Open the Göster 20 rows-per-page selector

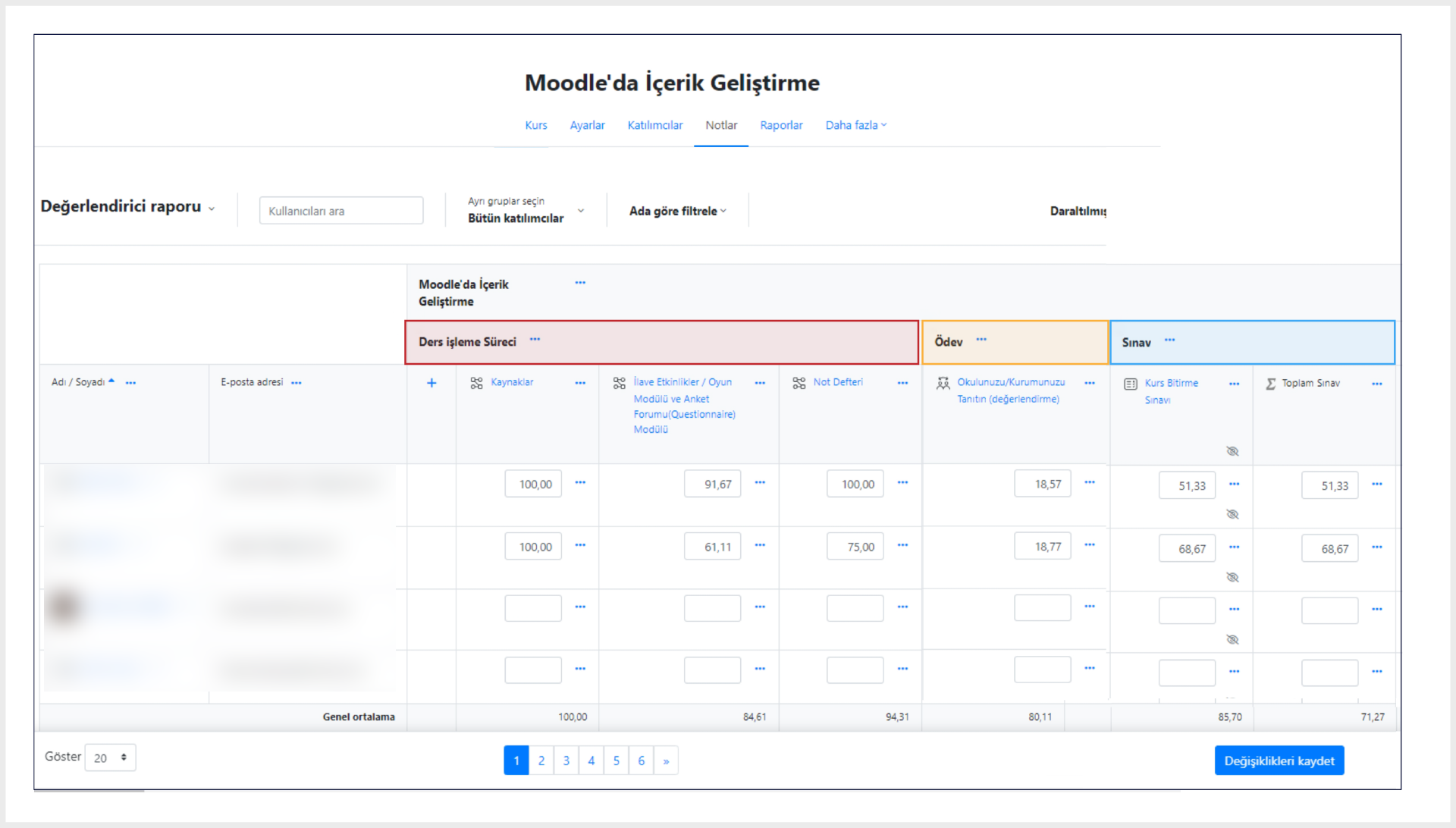111,757
